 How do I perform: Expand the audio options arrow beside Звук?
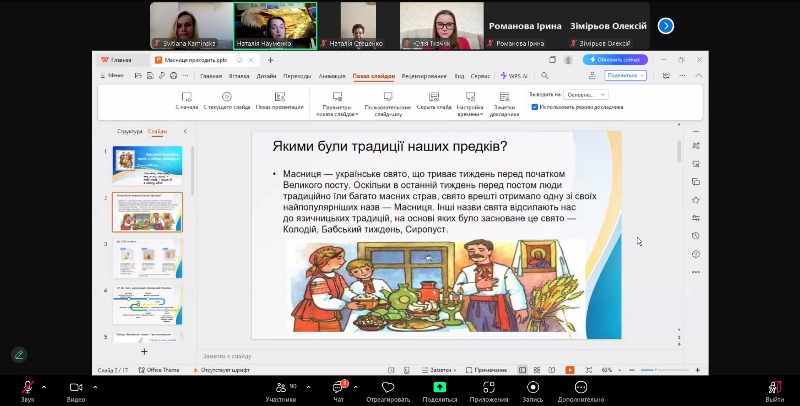(x=45, y=384)
